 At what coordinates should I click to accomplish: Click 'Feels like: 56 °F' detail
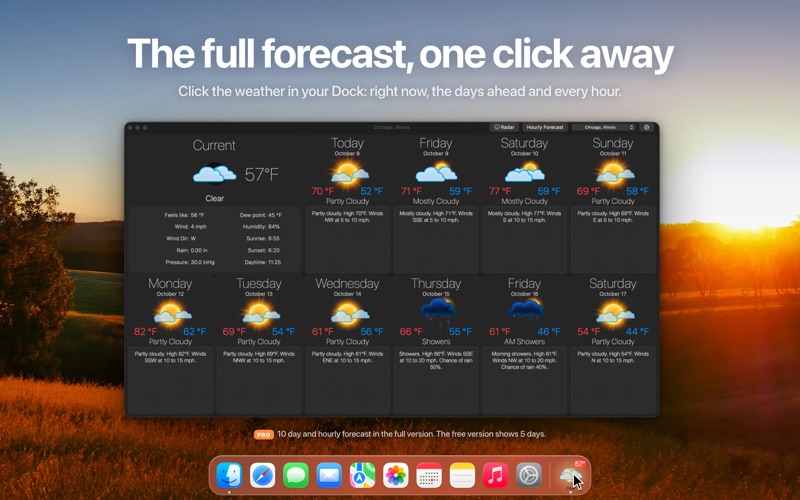tap(184, 215)
